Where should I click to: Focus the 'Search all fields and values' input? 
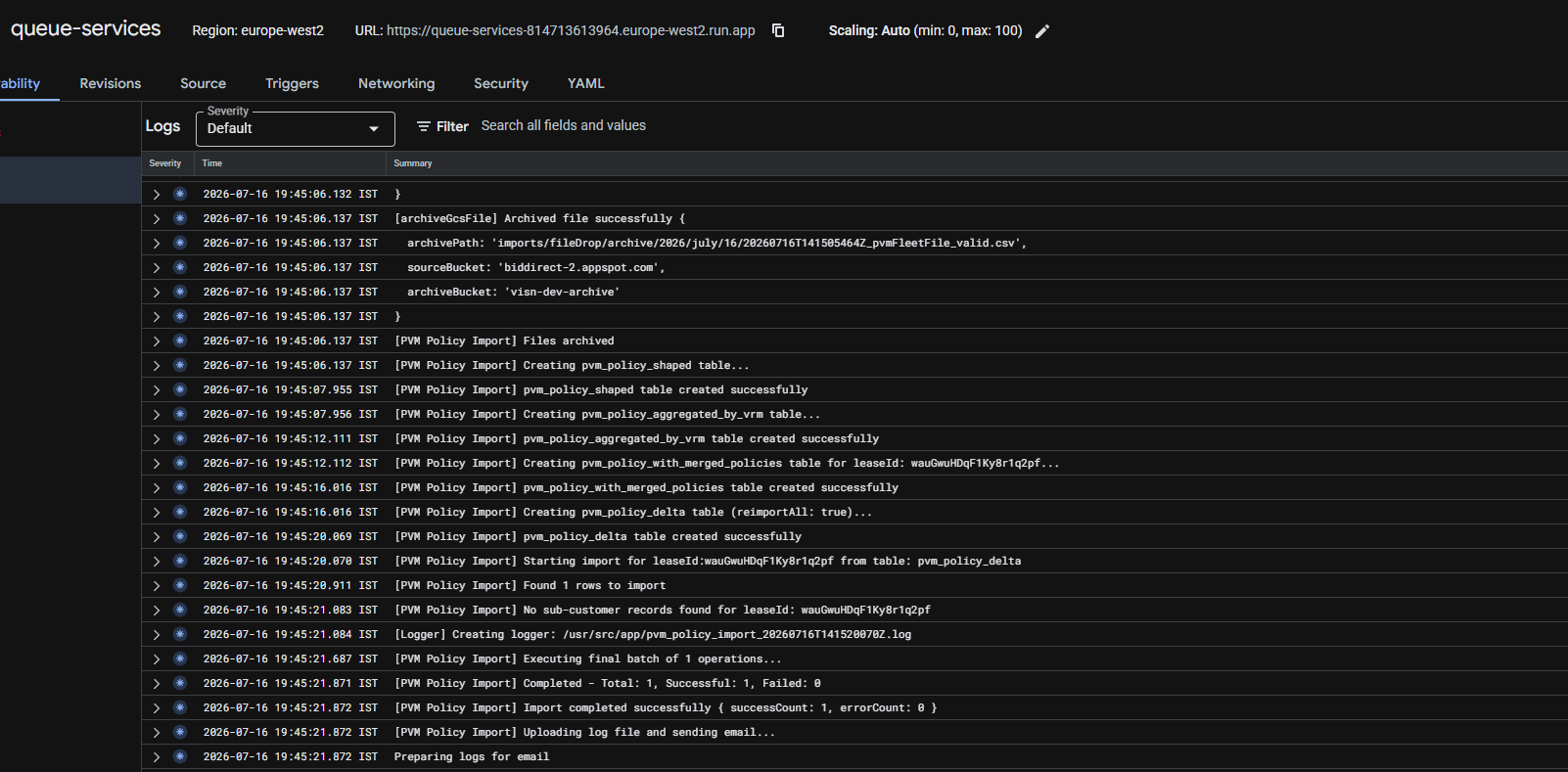(x=564, y=125)
